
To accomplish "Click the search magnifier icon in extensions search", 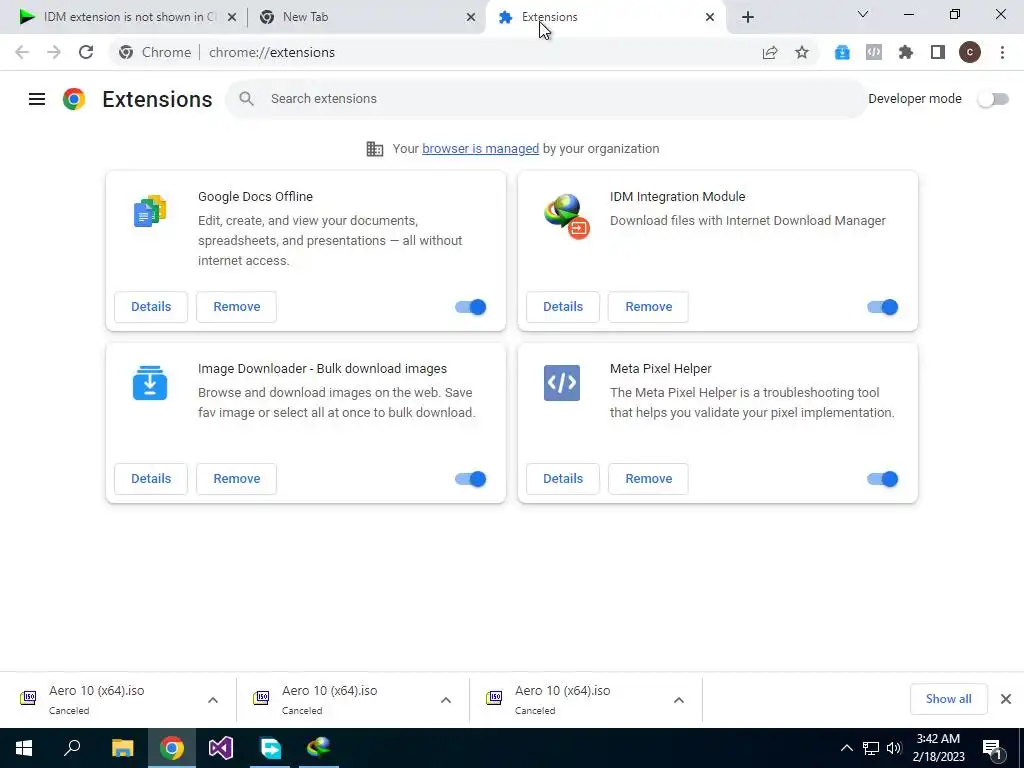I will [246, 99].
